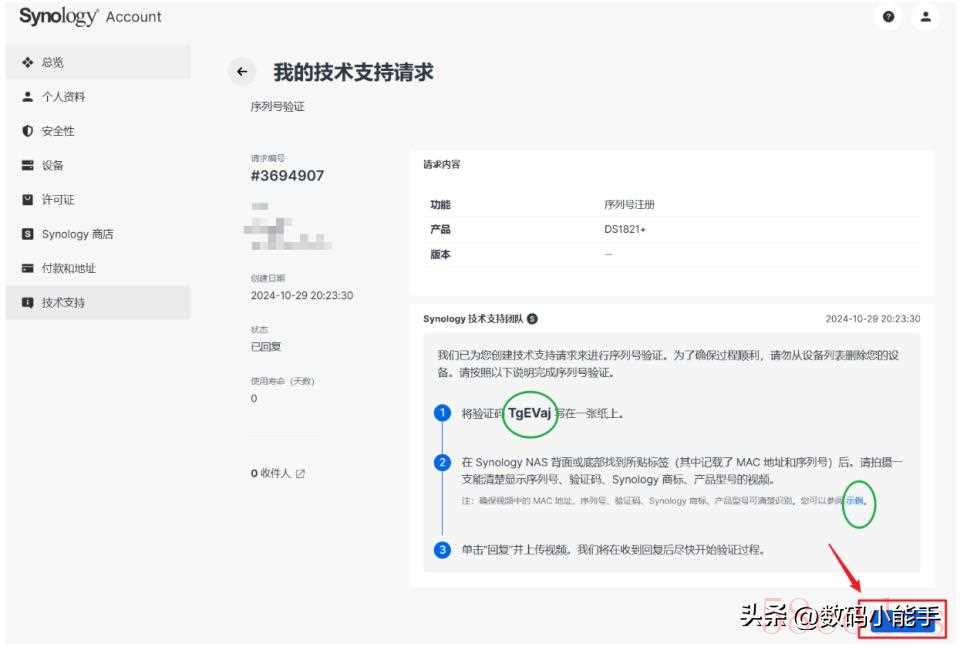Click the 序列号验证 subtitle
Viewport: 960px width, 647px height.
coord(277,107)
